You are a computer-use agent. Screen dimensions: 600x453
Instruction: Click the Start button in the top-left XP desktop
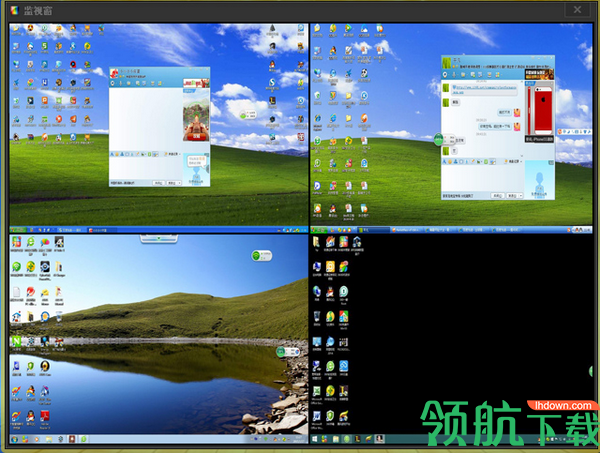[x=18, y=230]
